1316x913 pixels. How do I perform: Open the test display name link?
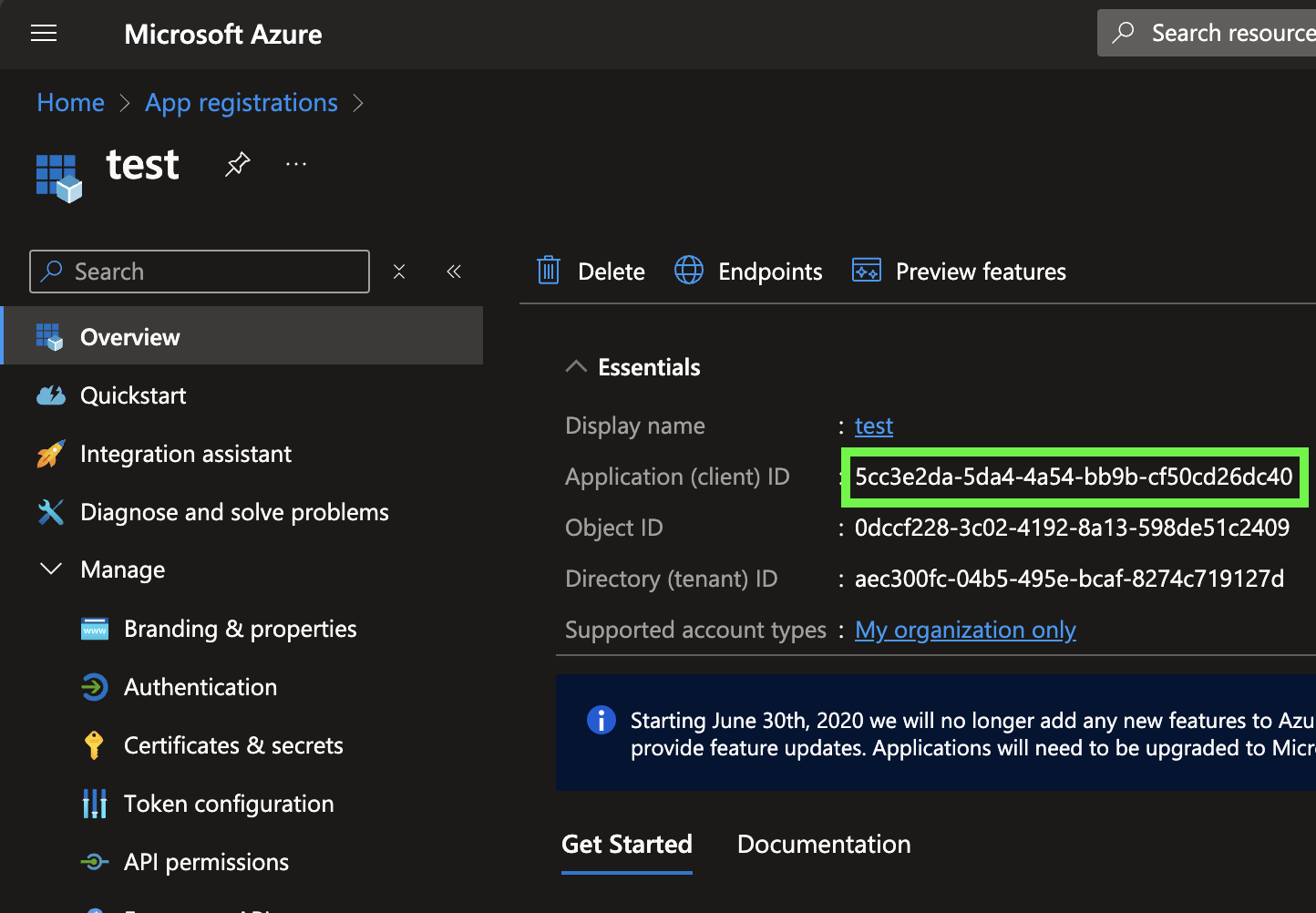pos(874,426)
